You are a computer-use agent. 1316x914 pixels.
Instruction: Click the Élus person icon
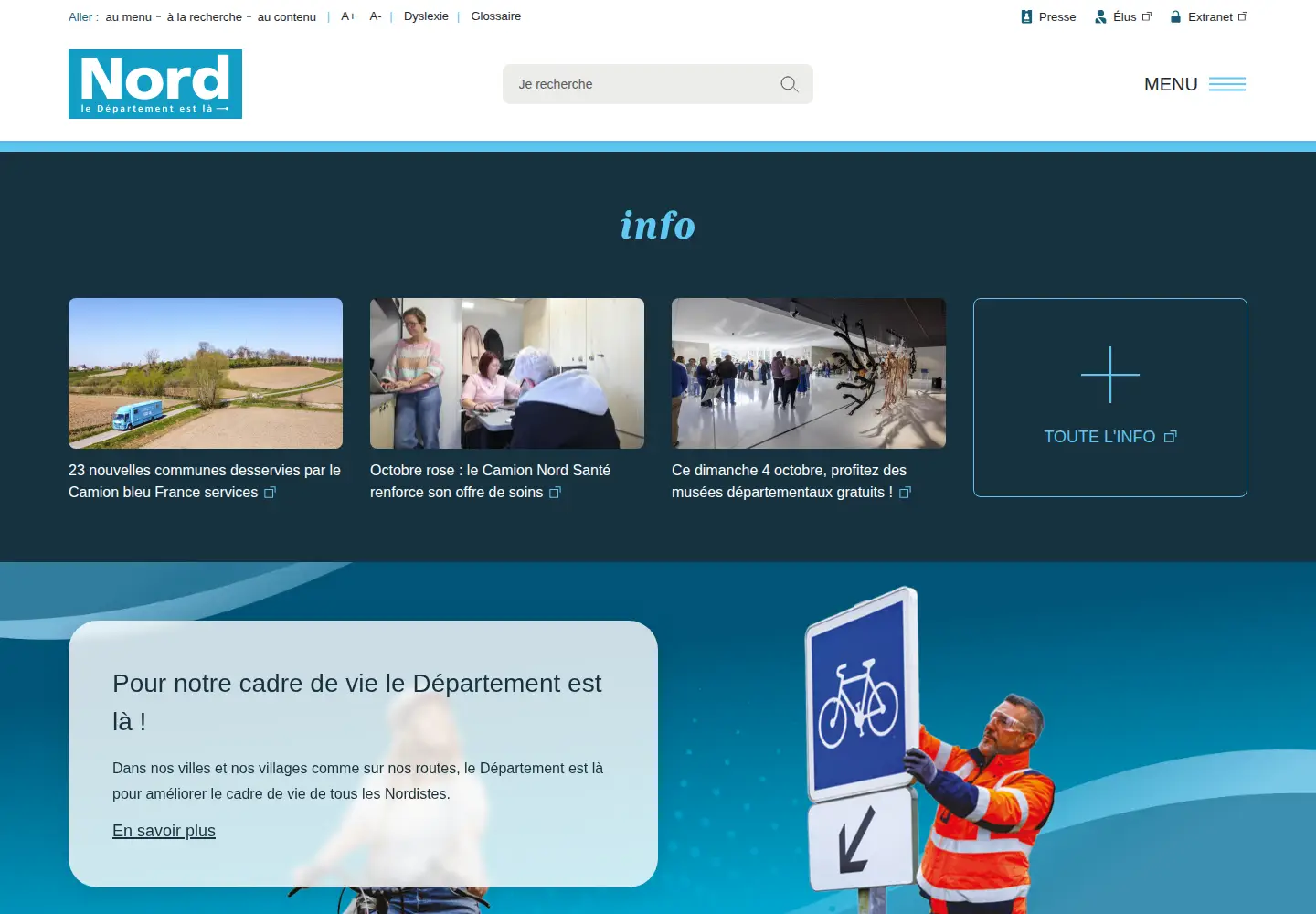(1100, 16)
